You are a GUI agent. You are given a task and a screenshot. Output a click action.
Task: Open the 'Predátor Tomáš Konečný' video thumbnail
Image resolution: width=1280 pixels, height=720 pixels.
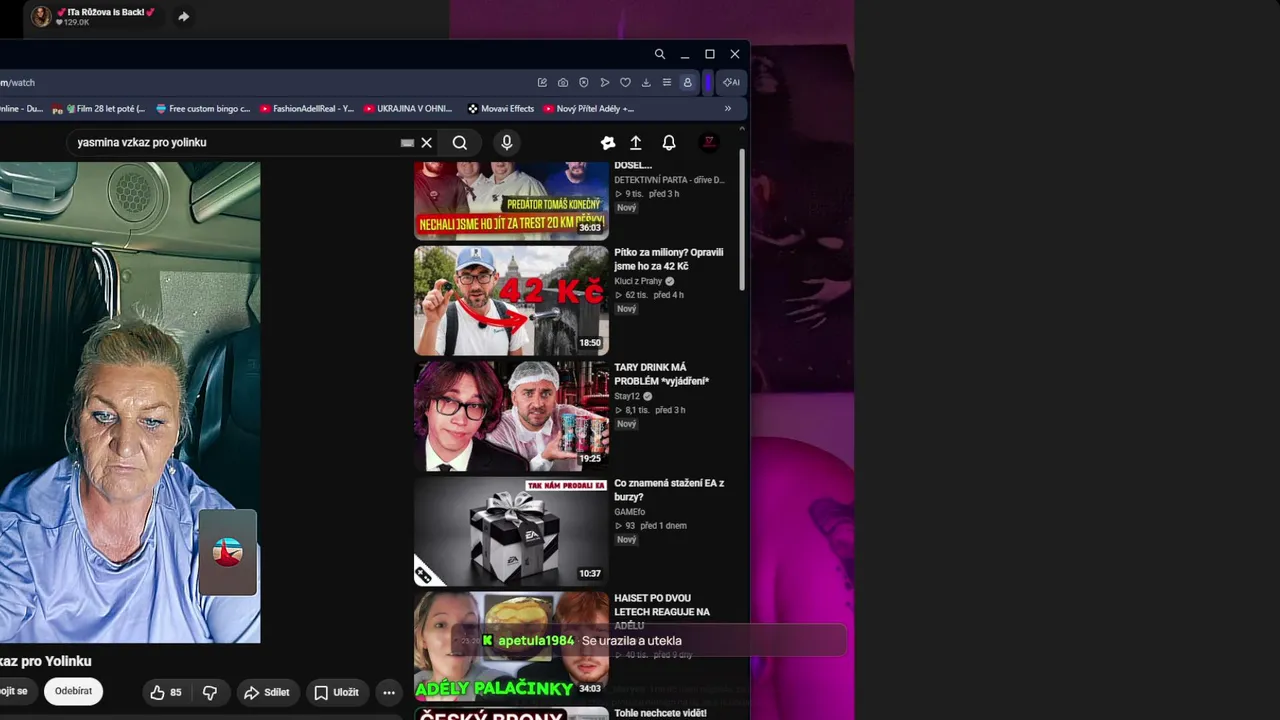511,201
